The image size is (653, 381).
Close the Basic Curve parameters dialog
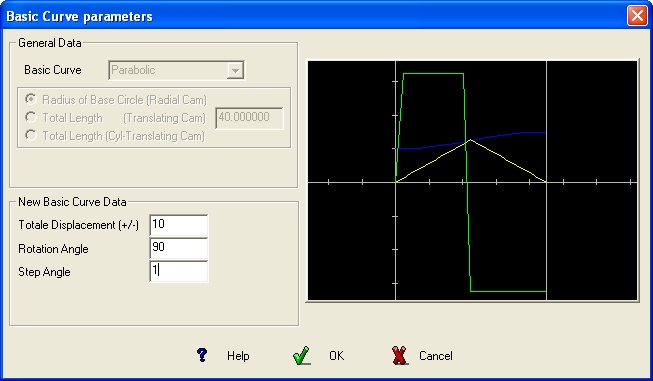tap(637, 16)
